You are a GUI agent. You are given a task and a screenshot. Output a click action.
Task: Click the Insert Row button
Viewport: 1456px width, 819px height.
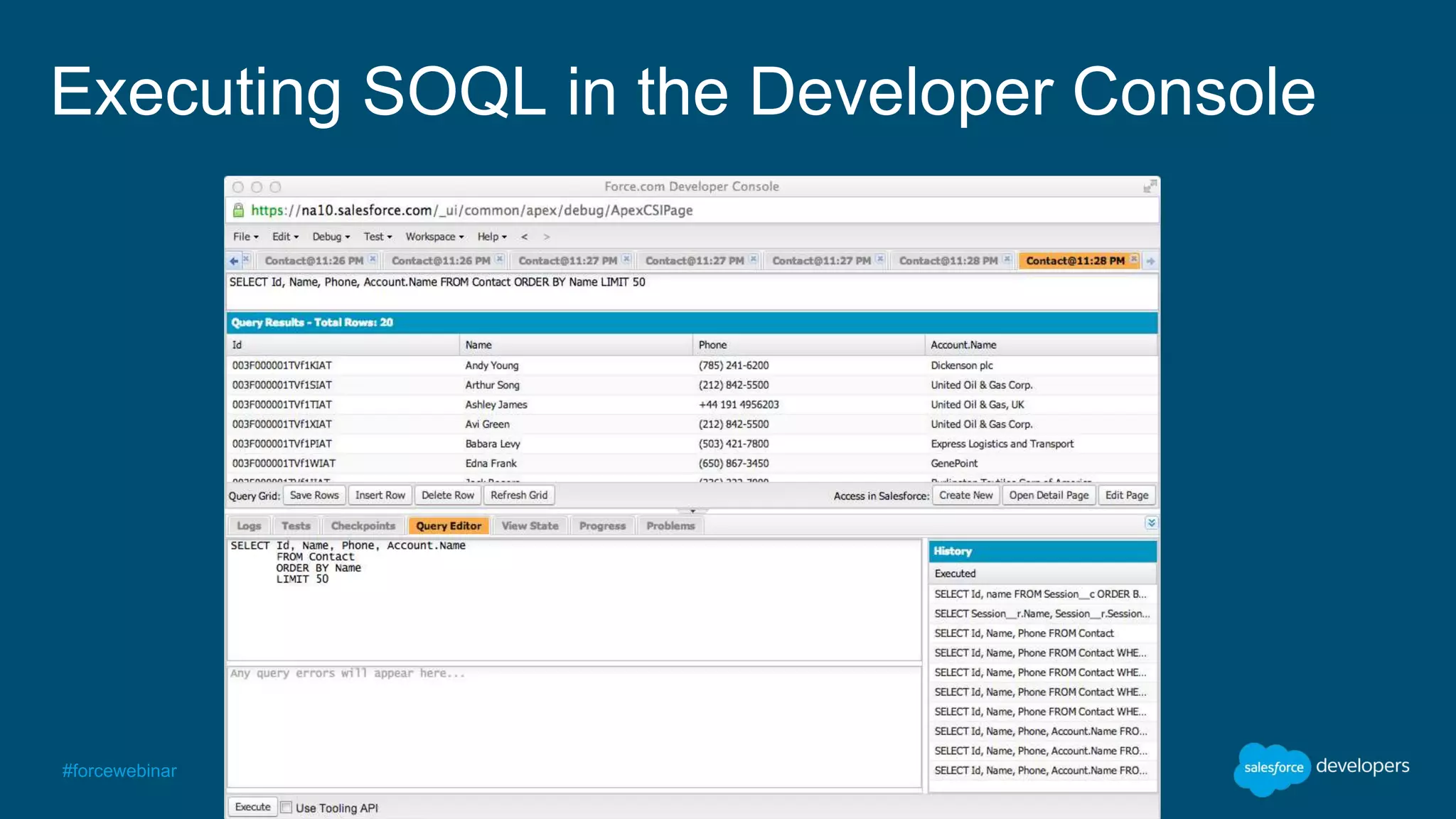pos(380,496)
